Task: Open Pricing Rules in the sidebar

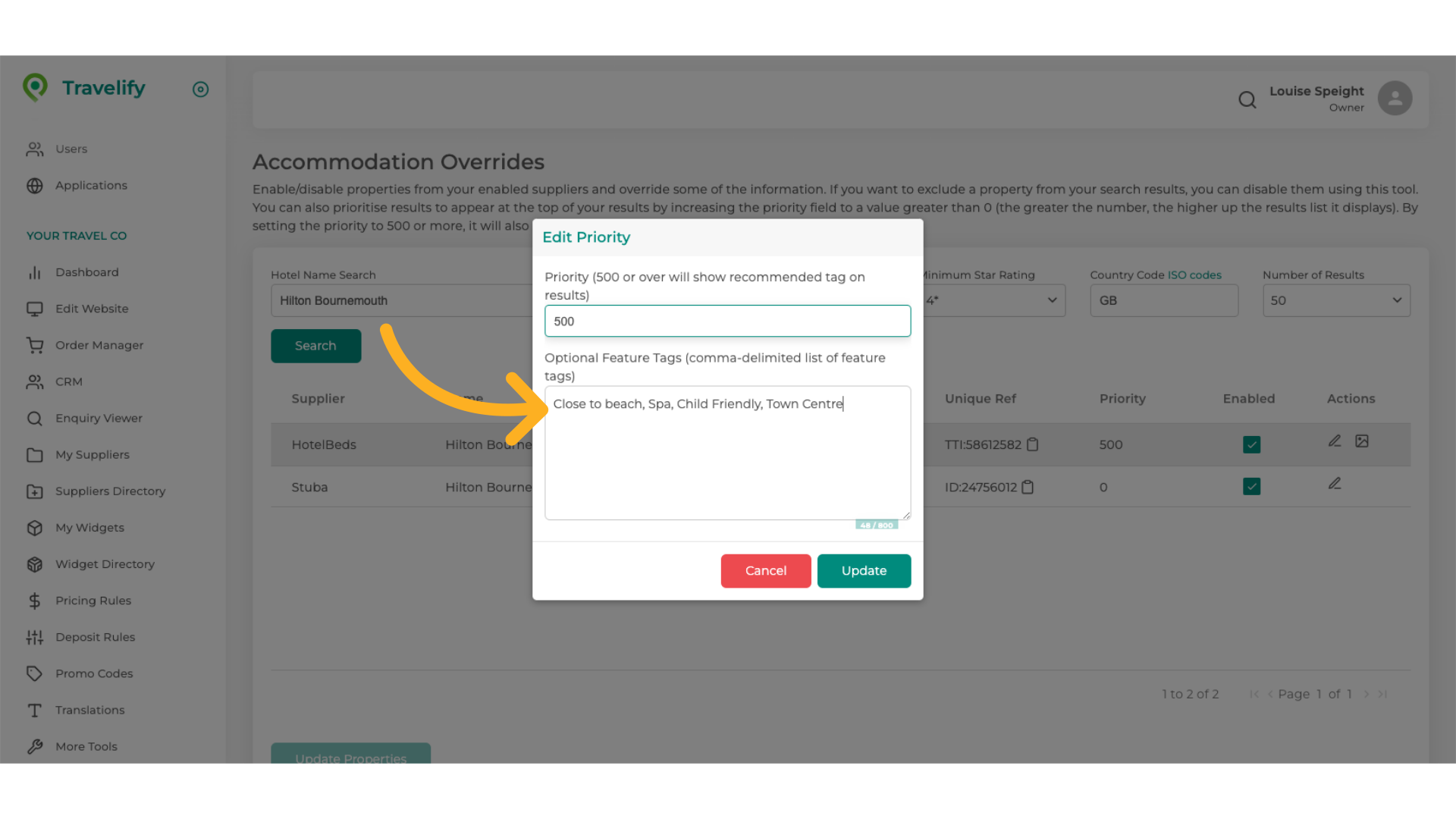Action: coord(93,601)
